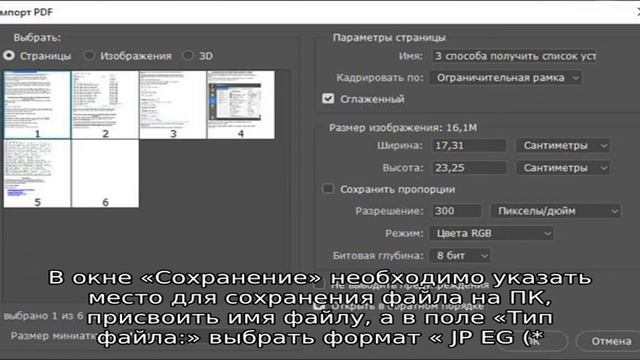
Task: Select the 3D radio button
Action: click(188, 56)
